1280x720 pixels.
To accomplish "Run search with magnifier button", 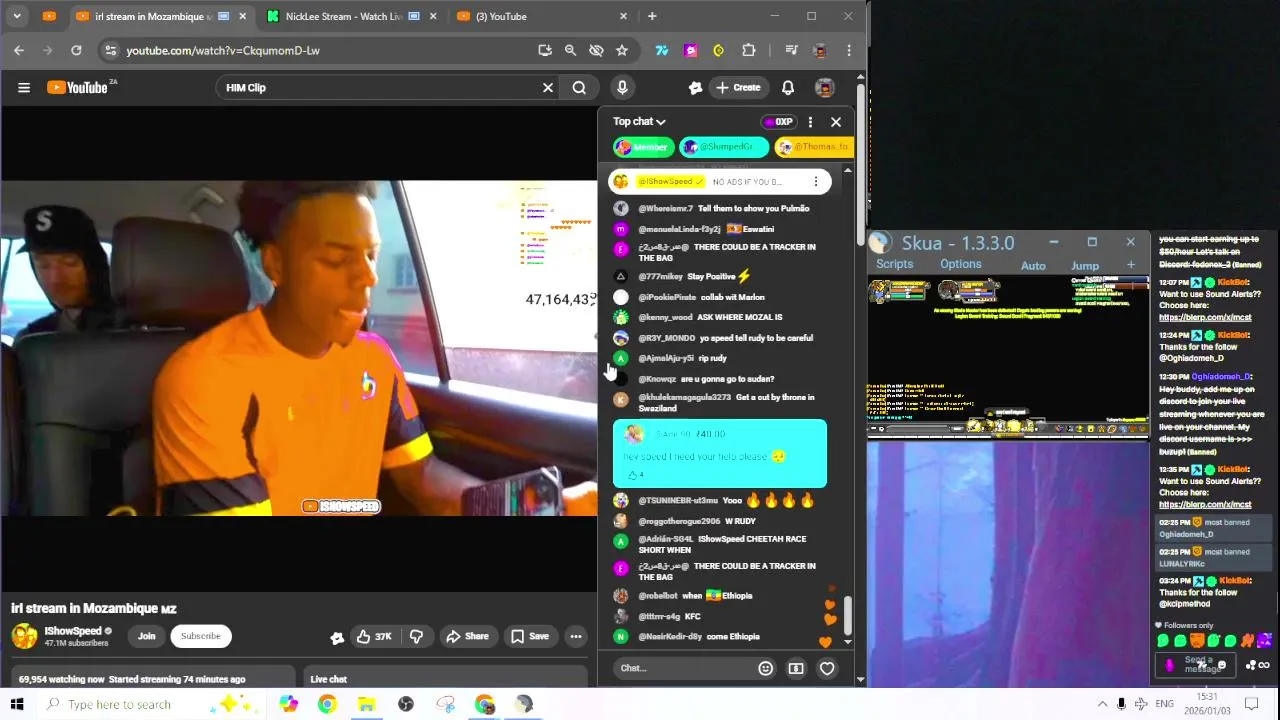I will pos(579,88).
